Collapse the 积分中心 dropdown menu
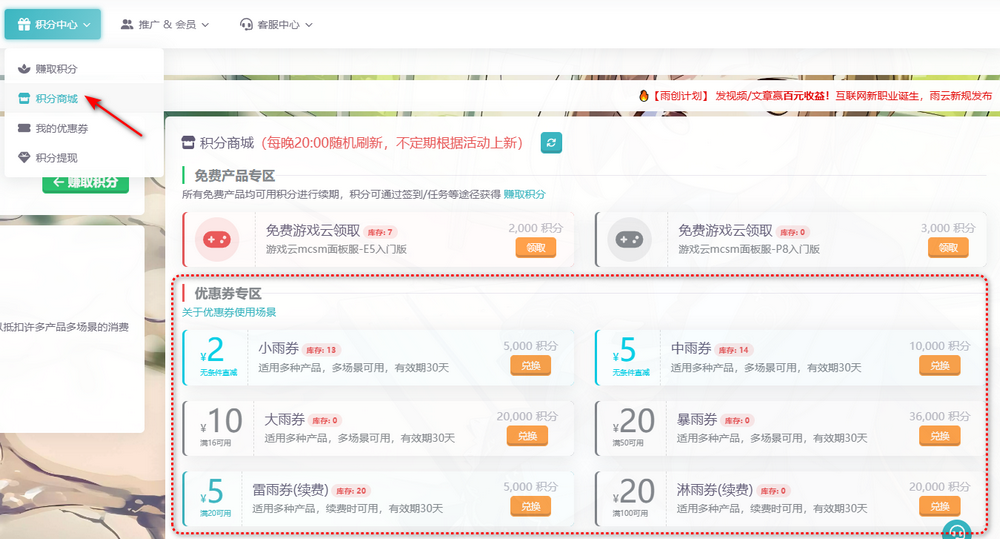Screen dimensions: 1000x539 pyautogui.click(x=52, y=24)
